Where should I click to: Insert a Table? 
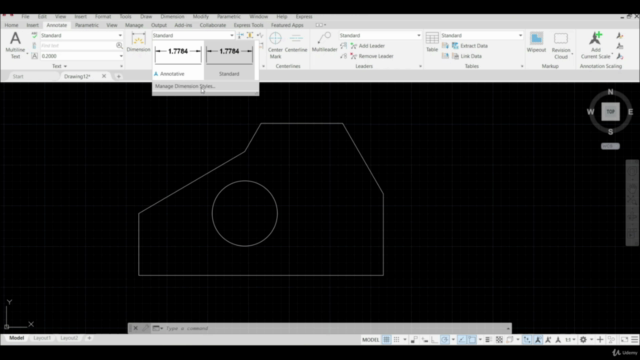432,42
